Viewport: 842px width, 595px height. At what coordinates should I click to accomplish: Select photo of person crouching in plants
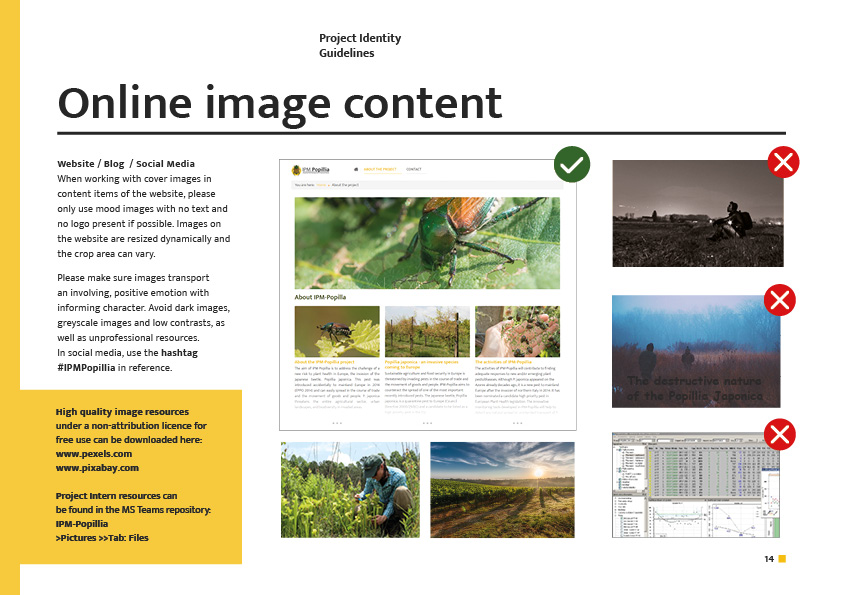click(349, 489)
